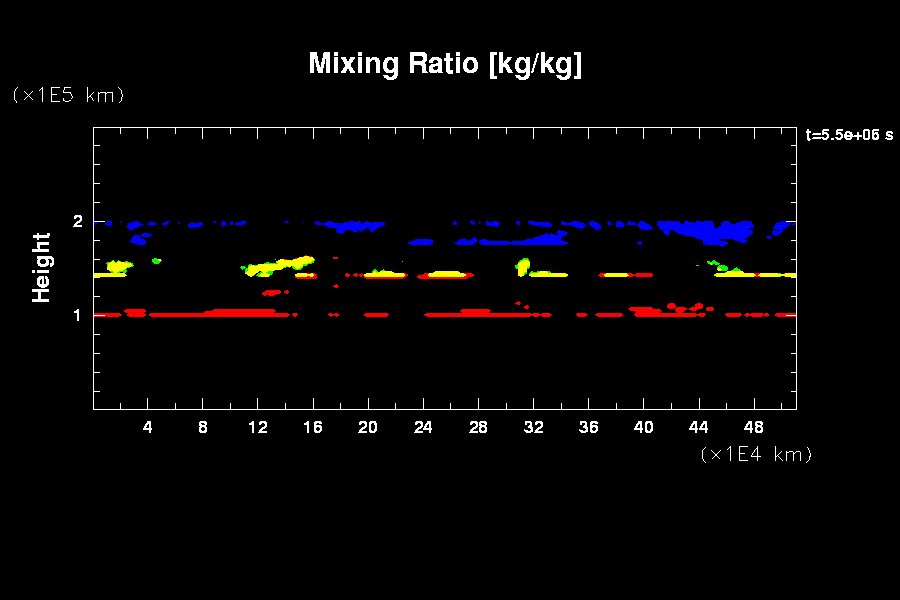The height and width of the screenshot is (600, 900).
Task: Click the x-axis tick label 20
Action: click(368, 427)
